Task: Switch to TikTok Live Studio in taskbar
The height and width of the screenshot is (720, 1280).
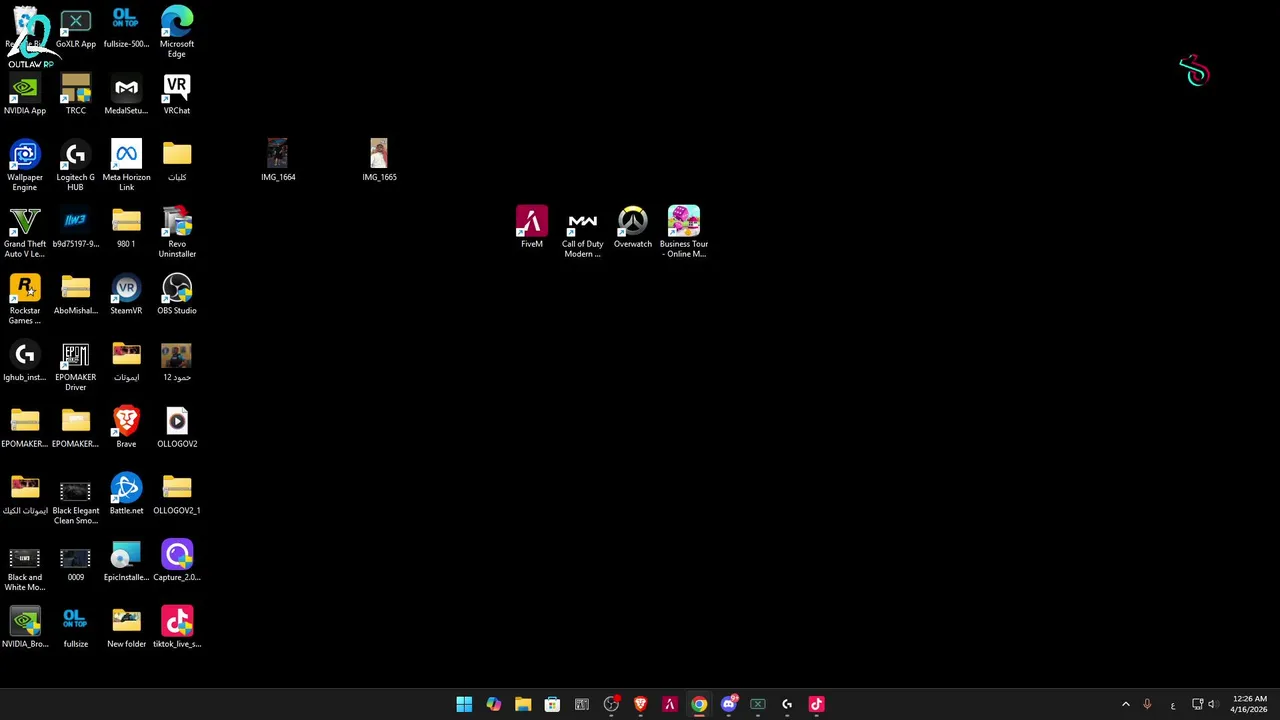Action: click(817, 704)
